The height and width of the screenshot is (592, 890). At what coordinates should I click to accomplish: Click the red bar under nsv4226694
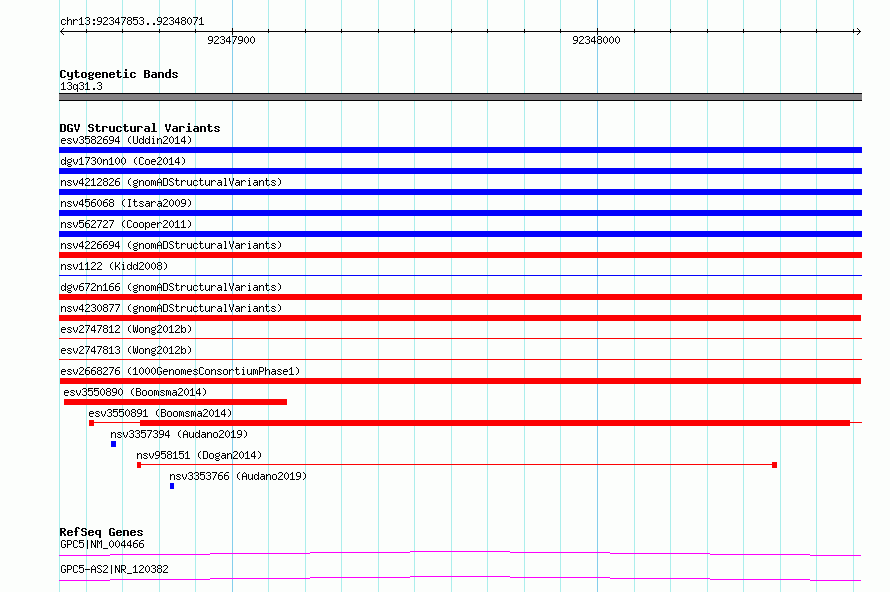click(460, 255)
